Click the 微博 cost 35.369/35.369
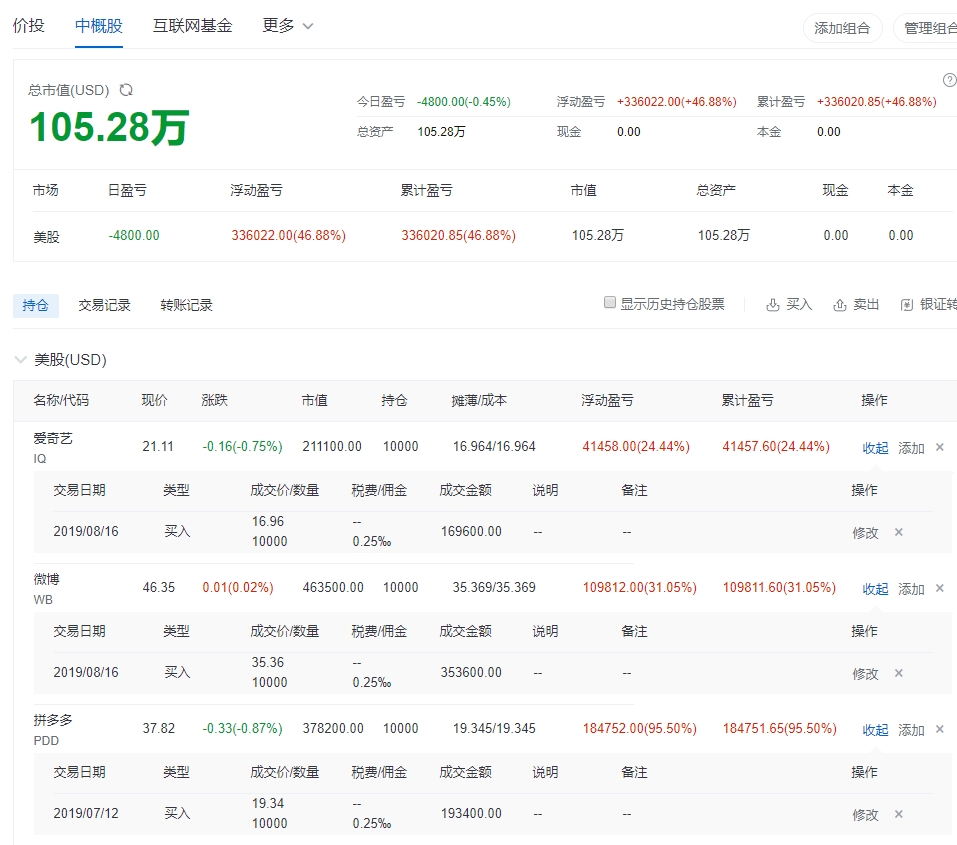The height and width of the screenshot is (845, 957). click(494, 587)
